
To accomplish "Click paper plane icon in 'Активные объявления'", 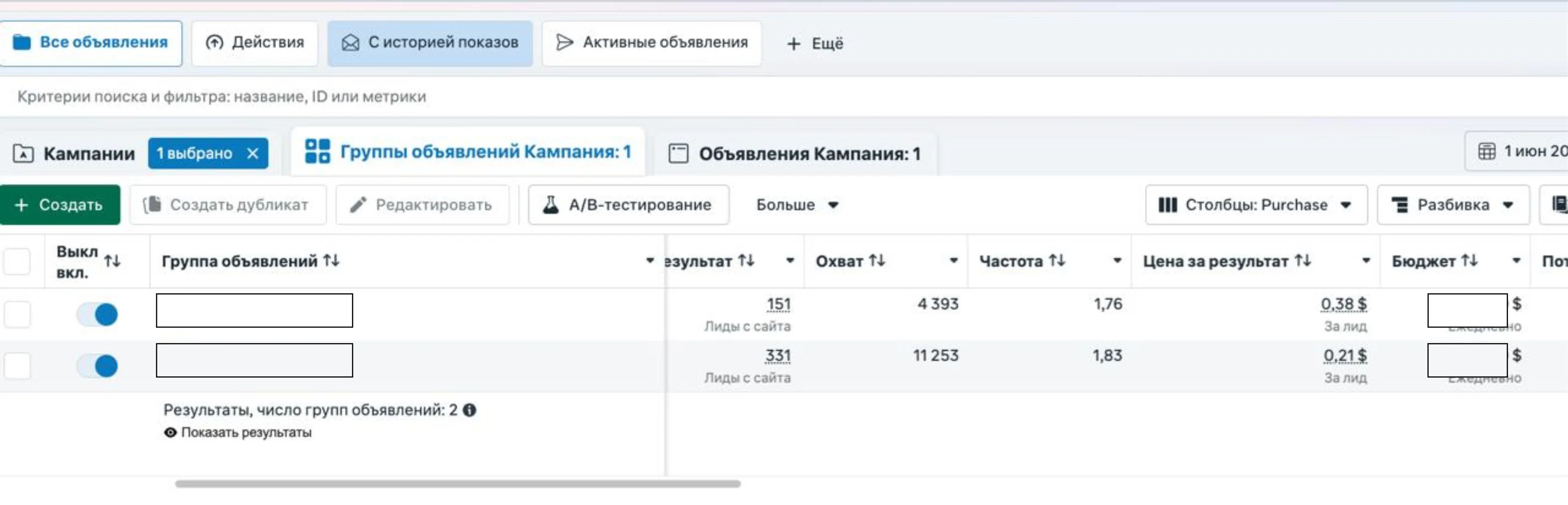I will pyautogui.click(x=565, y=42).
